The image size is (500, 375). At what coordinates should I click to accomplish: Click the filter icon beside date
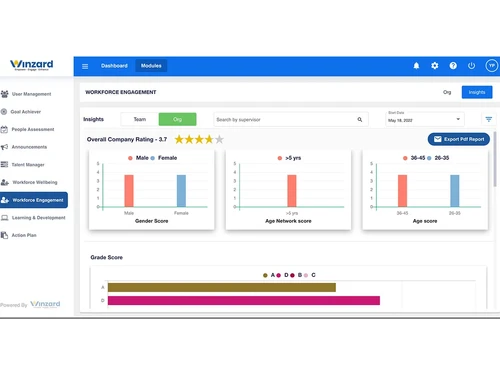click(489, 119)
